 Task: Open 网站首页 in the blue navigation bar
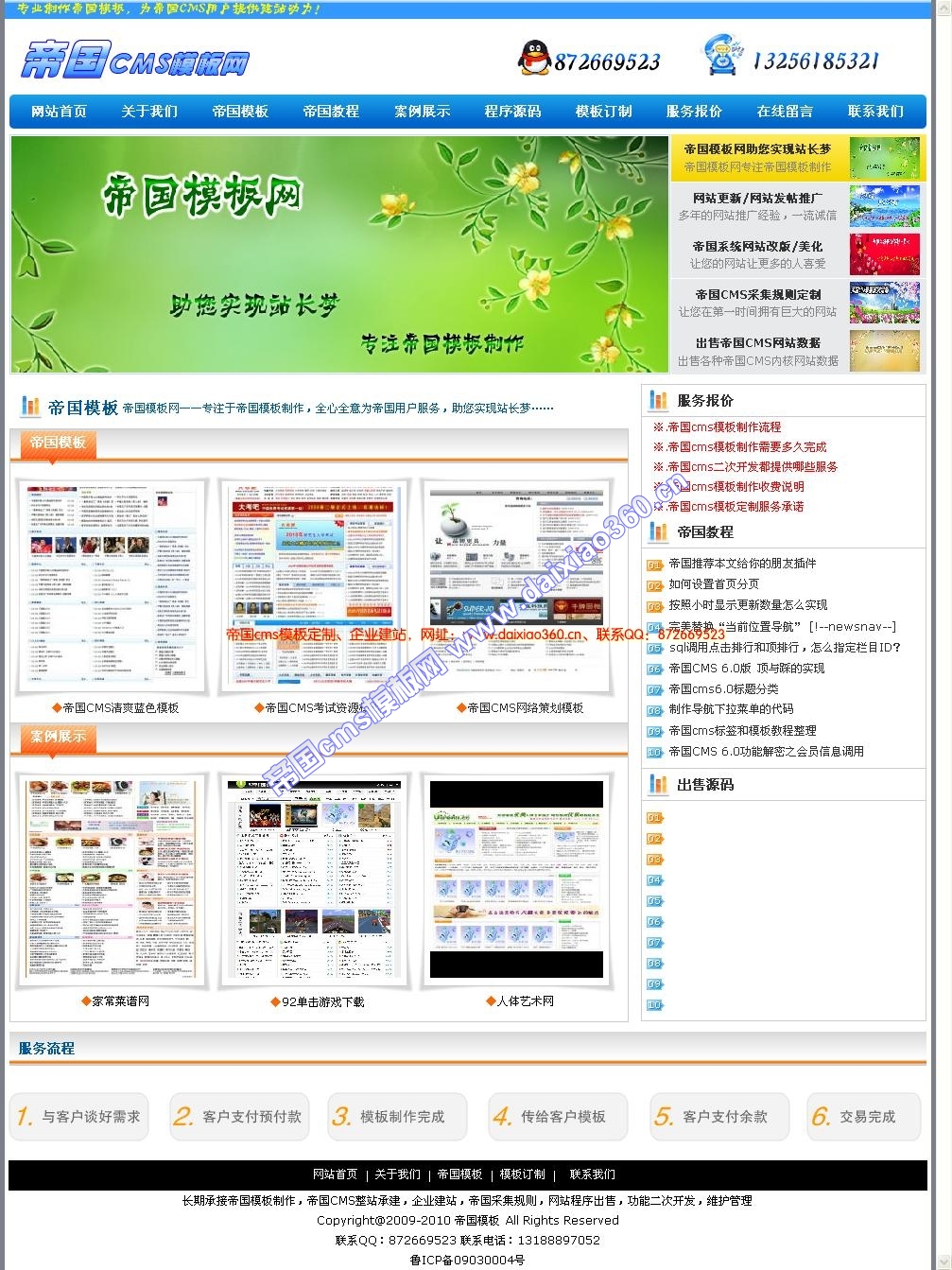pyautogui.click(x=59, y=112)
